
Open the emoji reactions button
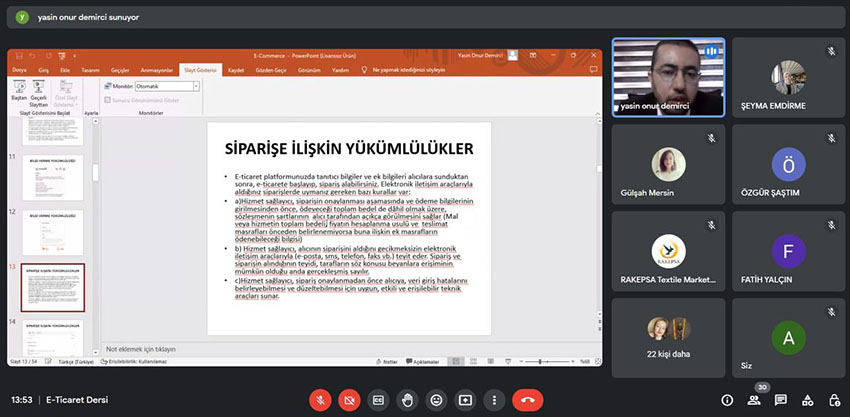436,399
